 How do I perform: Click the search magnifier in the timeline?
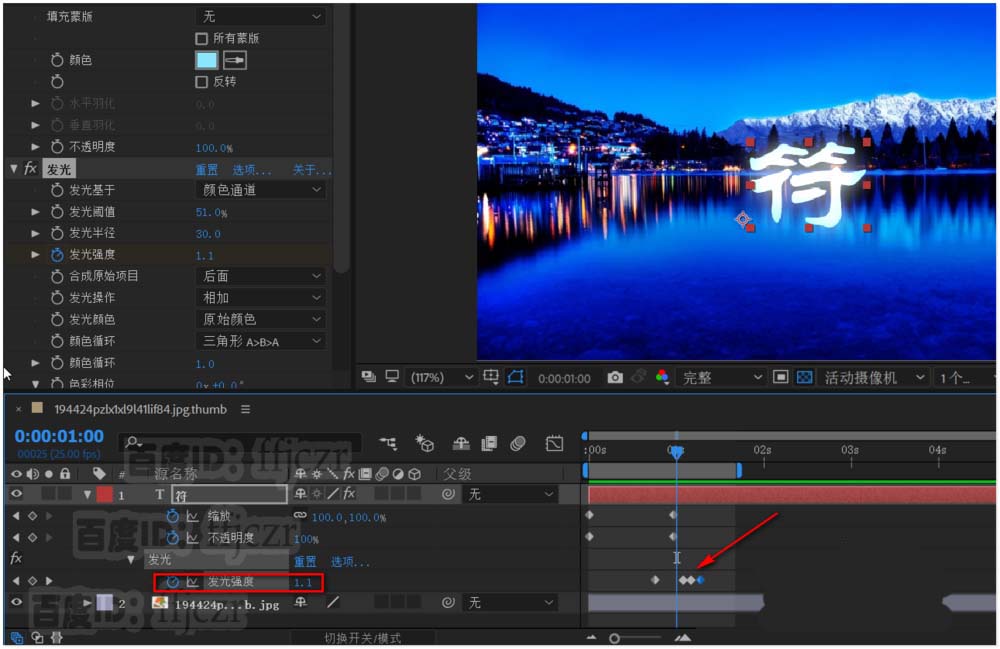pyautogui.click(x=130, y=440)
